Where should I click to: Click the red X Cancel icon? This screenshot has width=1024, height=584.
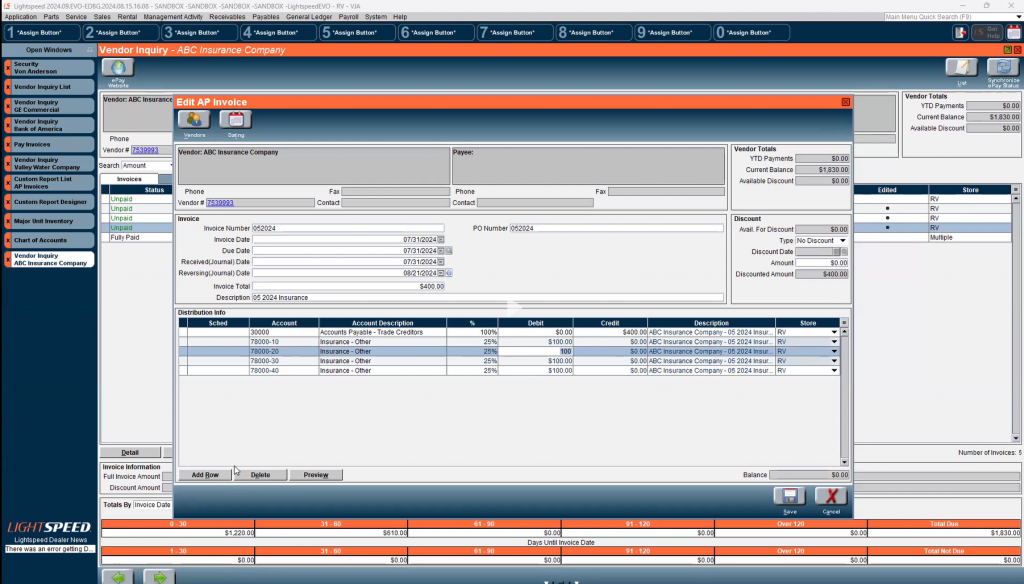pos(831,496)
